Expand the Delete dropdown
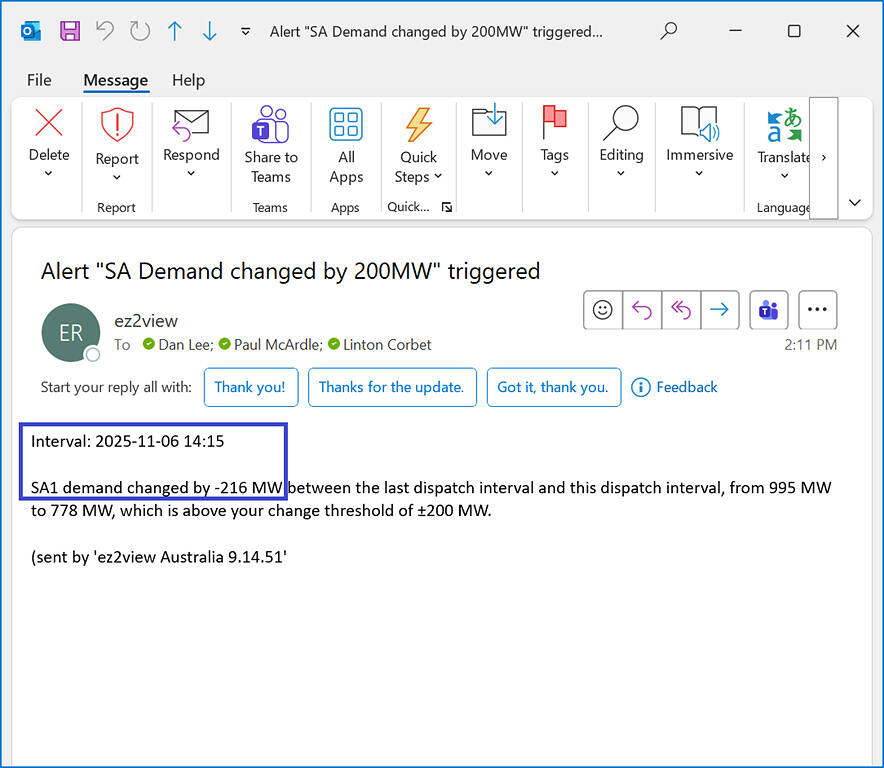 (48, 174)
